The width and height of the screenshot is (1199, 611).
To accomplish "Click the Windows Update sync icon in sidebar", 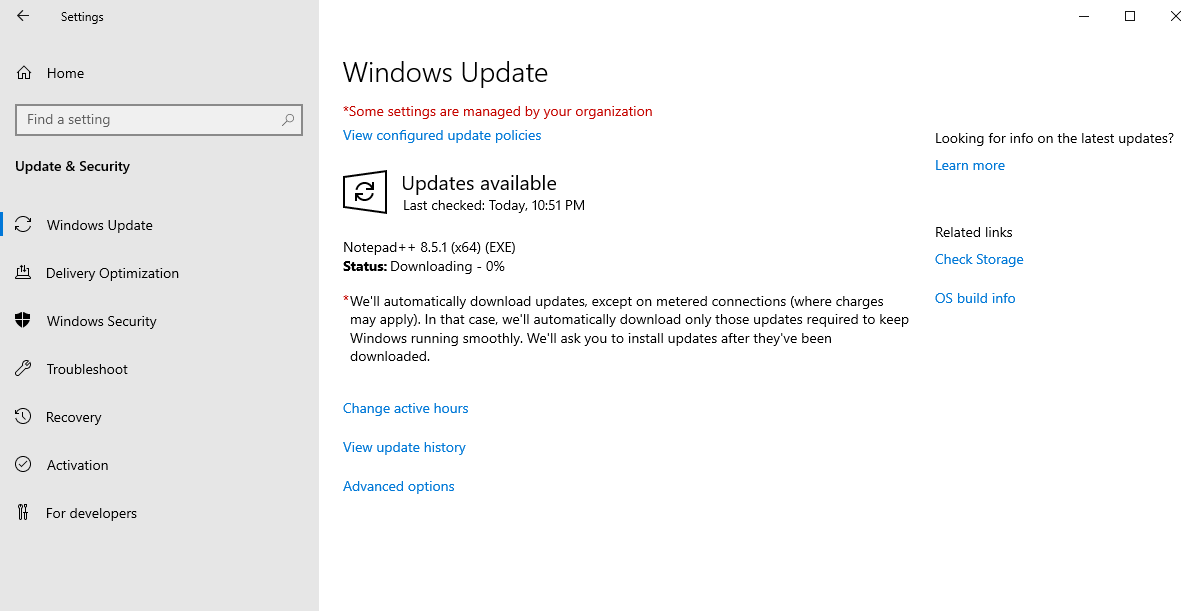I will tap(23, 225).
